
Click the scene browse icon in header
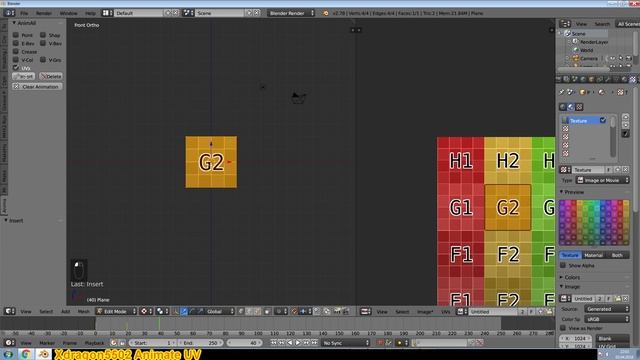tap(188, 13)
